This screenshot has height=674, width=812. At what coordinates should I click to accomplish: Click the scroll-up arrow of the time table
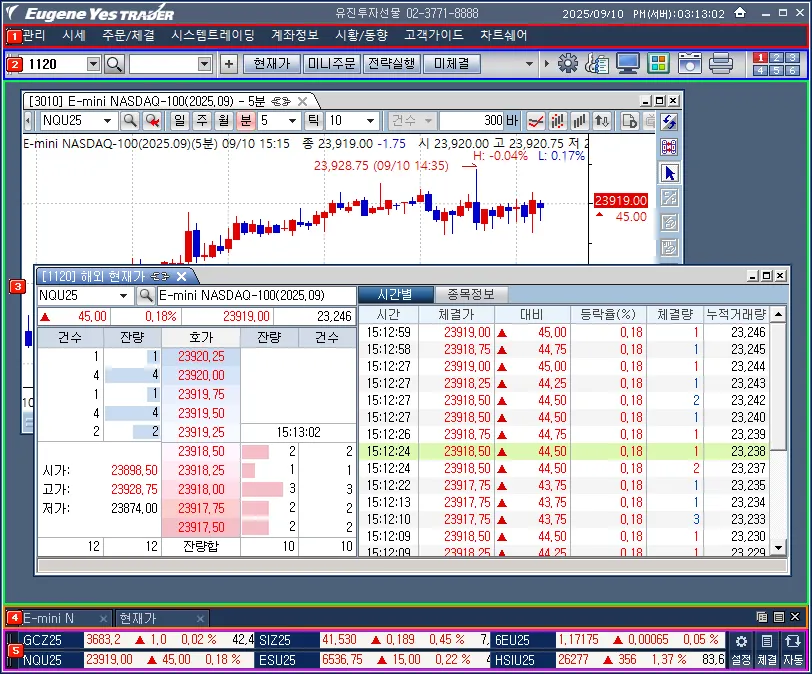click(x=778, y=314)
